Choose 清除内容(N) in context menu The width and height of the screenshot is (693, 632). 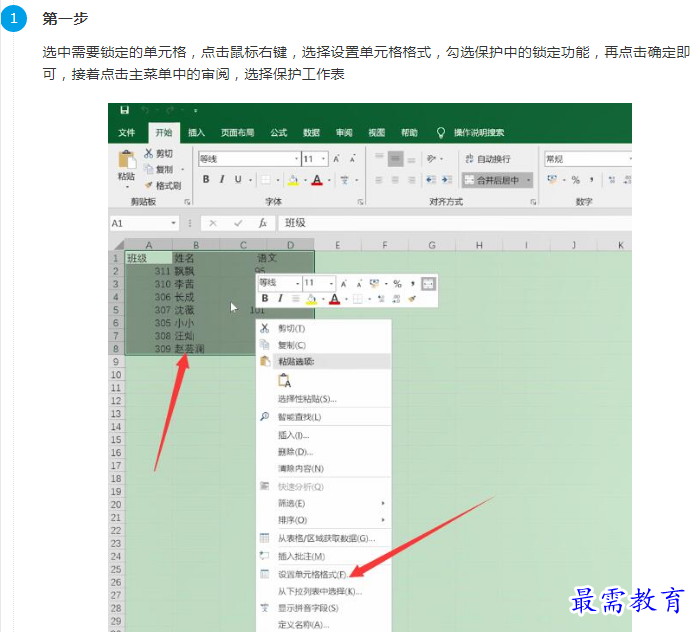click(x=324, y=468)
